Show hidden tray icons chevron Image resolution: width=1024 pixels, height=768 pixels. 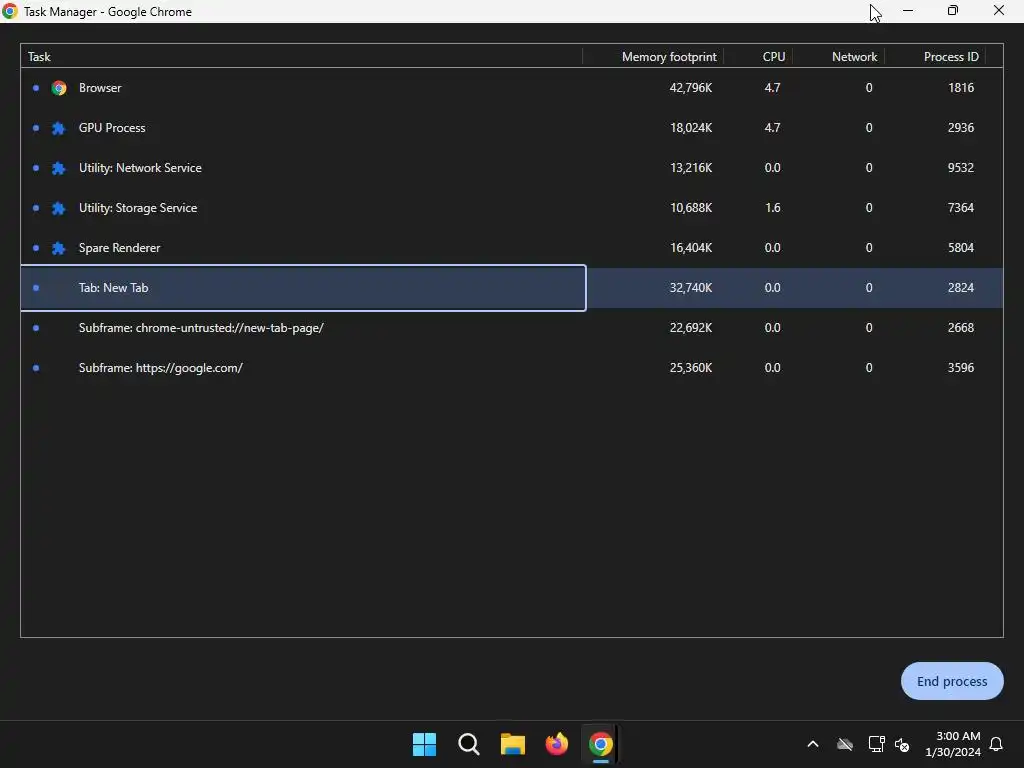coord(813,744)
